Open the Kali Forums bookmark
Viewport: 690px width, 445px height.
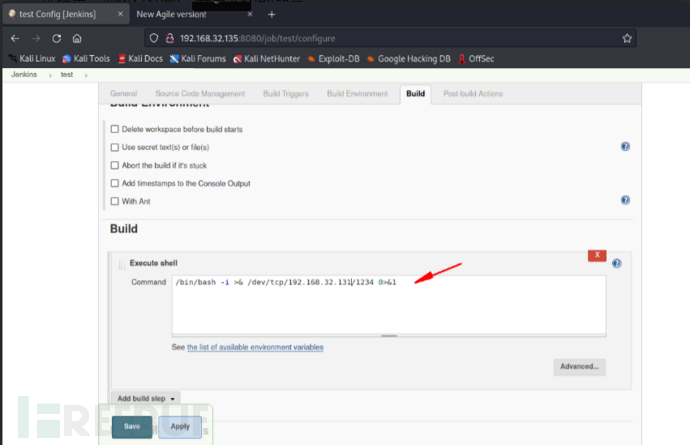pyautogui.click(x=198, y=59)
